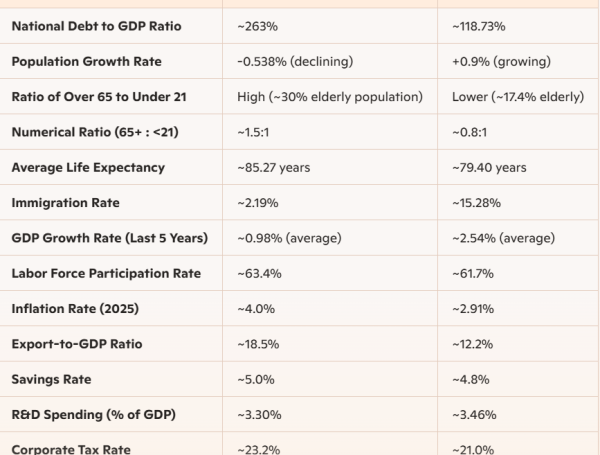Select the Savings Rate row label

(x=52, y=379)
